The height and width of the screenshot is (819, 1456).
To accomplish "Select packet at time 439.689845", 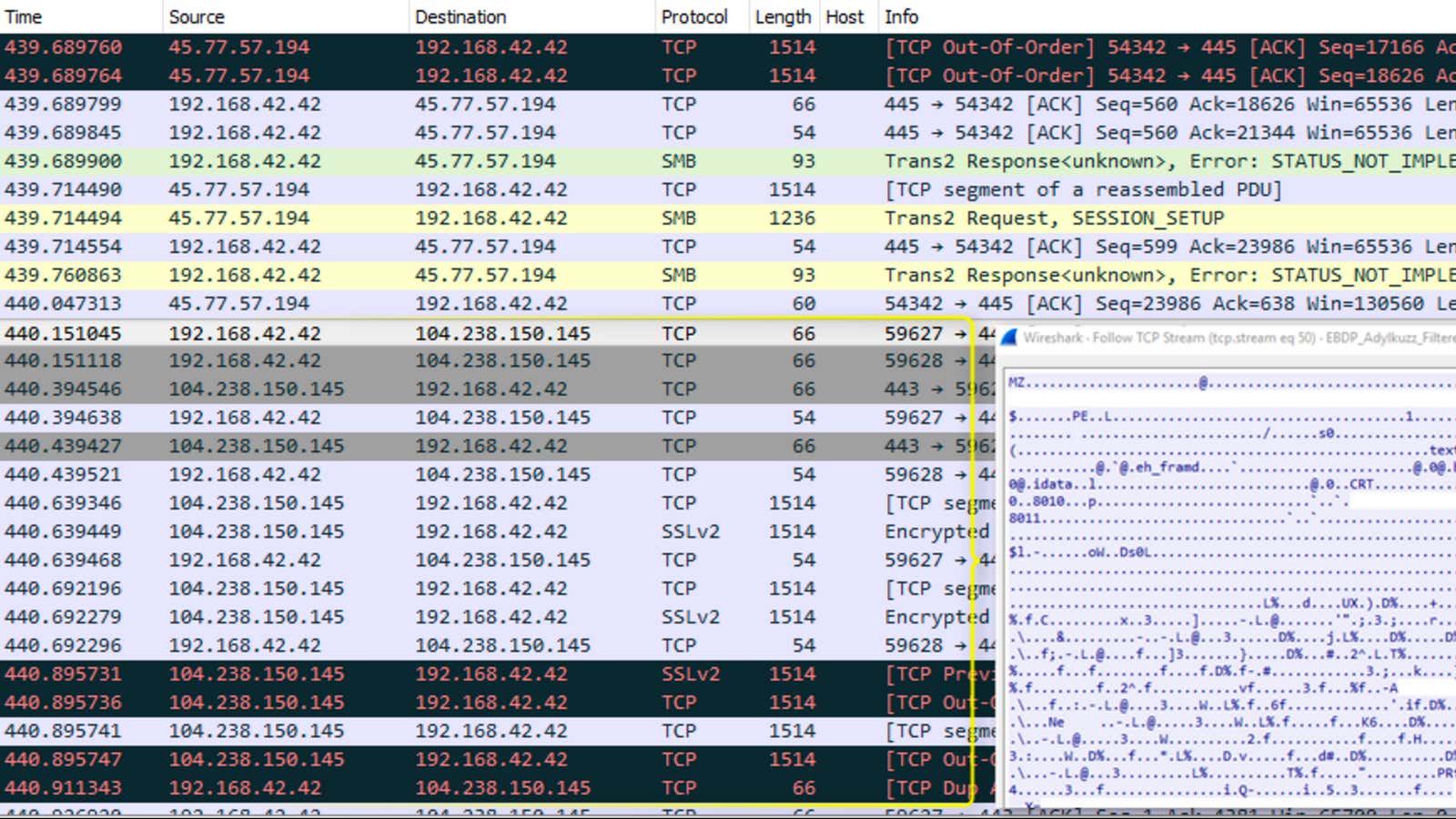I will (728, 133).
